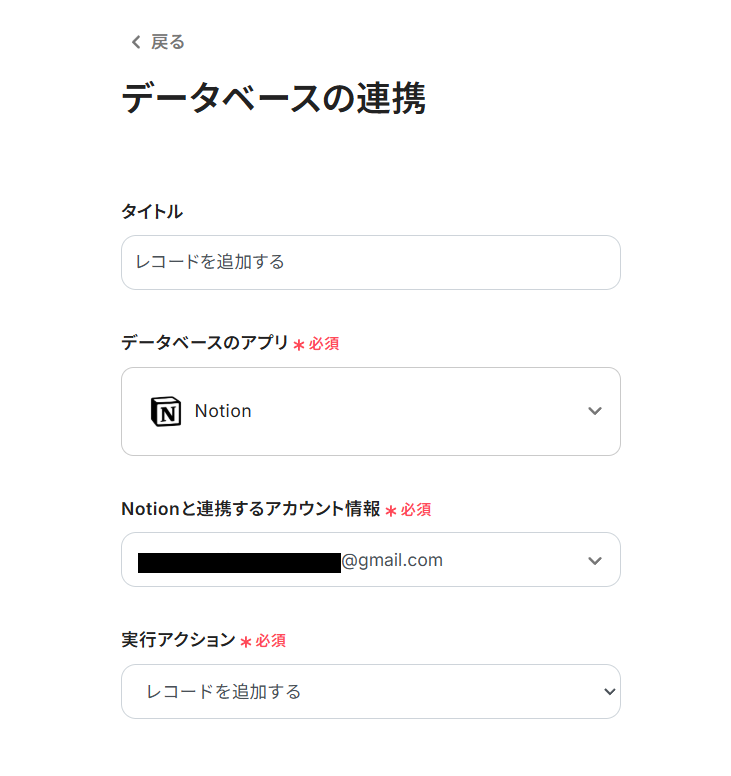Click the タイトル field label

click(x=151, y=211)
